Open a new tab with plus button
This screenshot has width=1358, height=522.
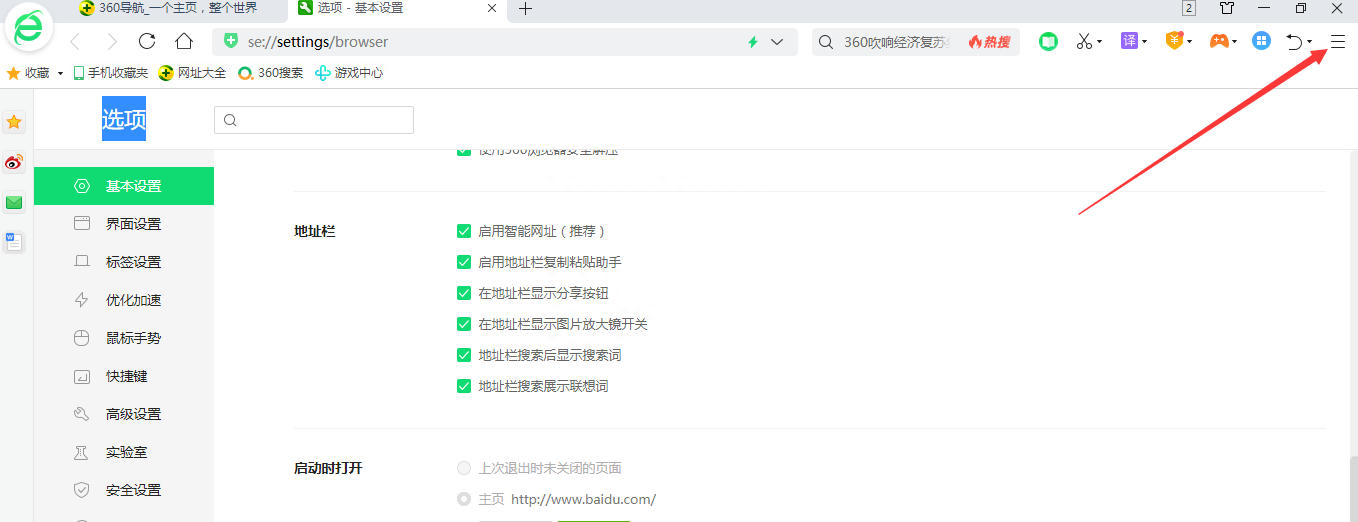pos(525,9)
